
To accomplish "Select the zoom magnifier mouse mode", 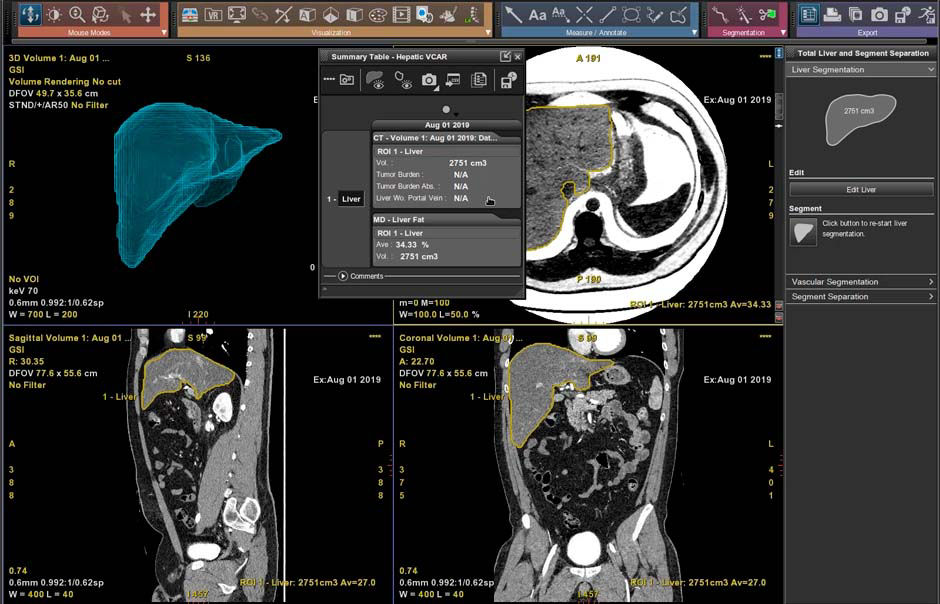I will click(x=77, y=15).
